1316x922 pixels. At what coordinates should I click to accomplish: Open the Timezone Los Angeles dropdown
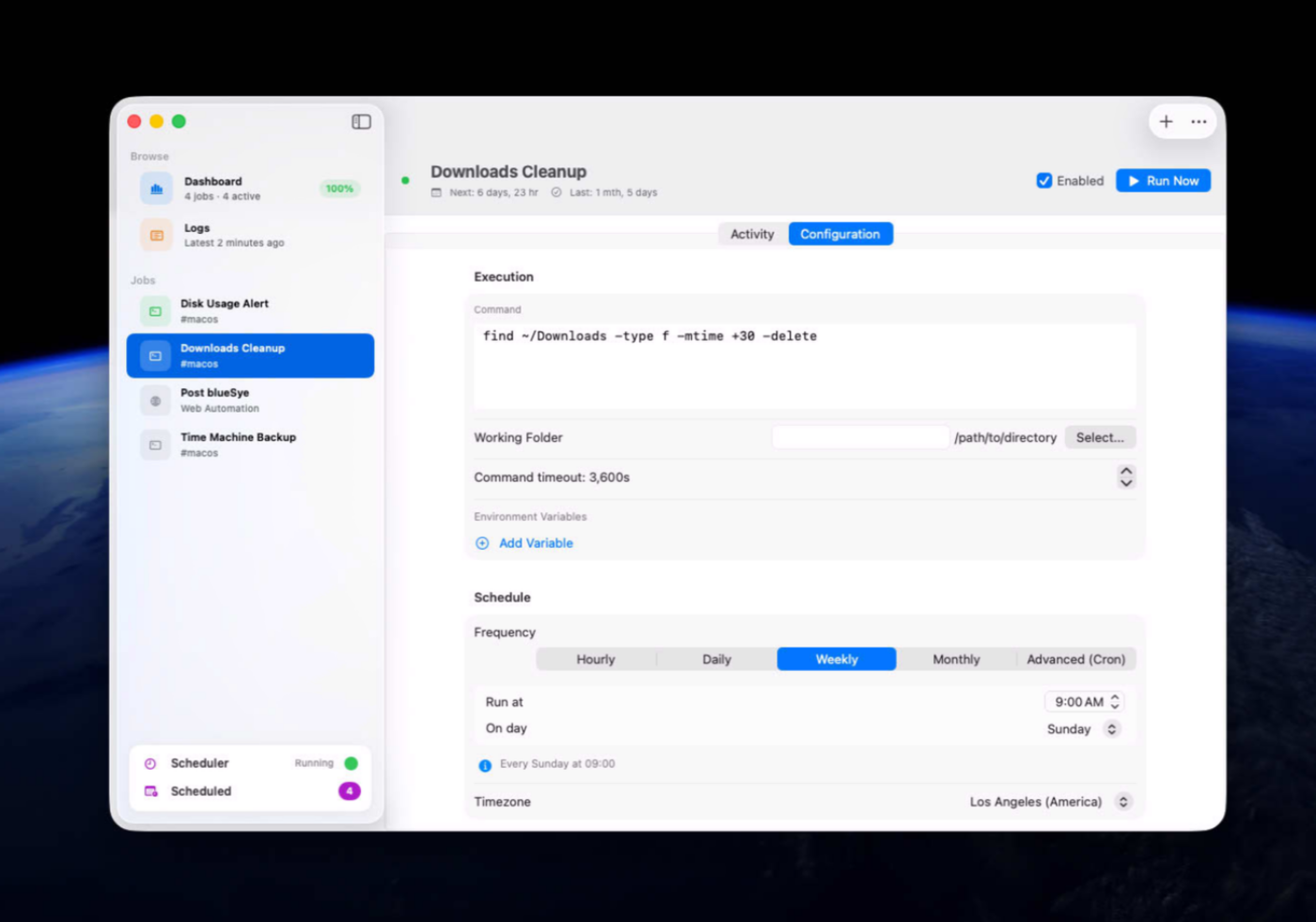[x=1050, y=802]
